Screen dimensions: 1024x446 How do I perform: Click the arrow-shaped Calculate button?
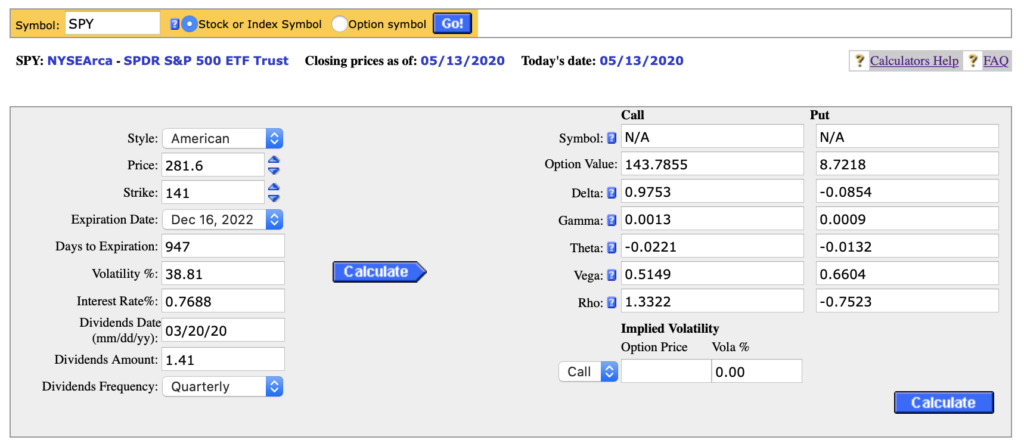379,272
